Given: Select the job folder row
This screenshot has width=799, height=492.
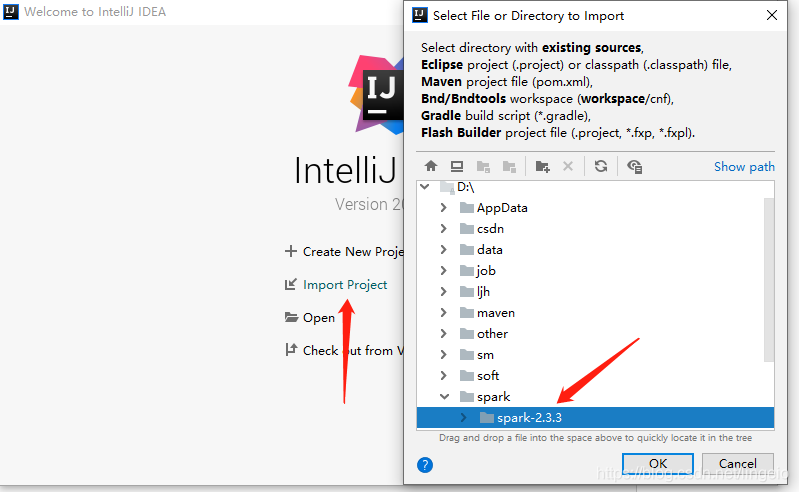Looking at the screenshot, I should (595, 270).
